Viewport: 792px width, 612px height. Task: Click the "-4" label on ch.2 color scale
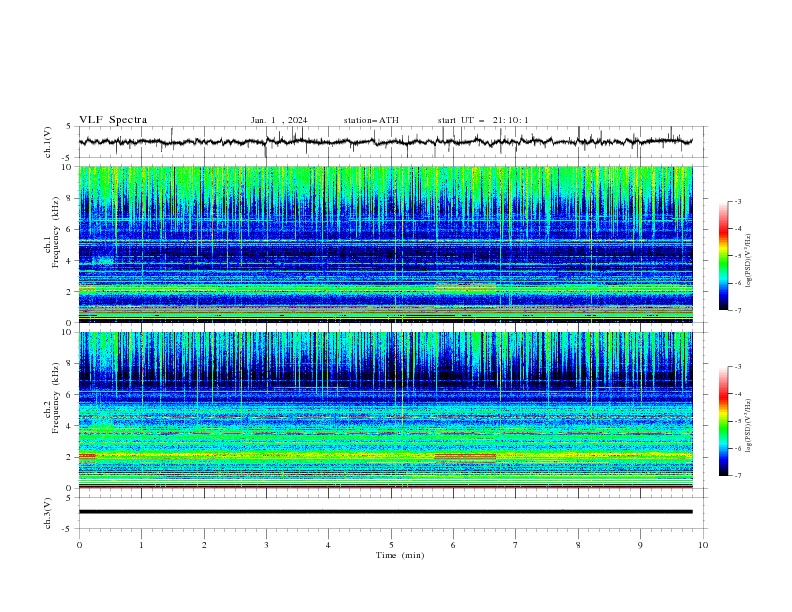[x=737, y=394]
